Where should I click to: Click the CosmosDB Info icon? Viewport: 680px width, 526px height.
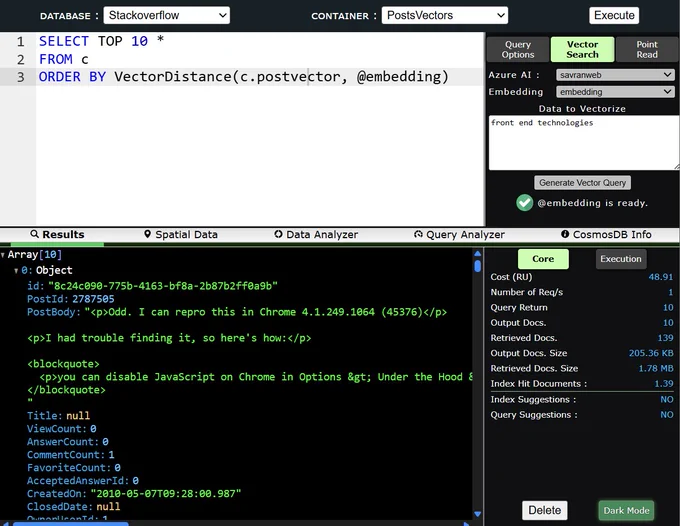coord(565,234)
